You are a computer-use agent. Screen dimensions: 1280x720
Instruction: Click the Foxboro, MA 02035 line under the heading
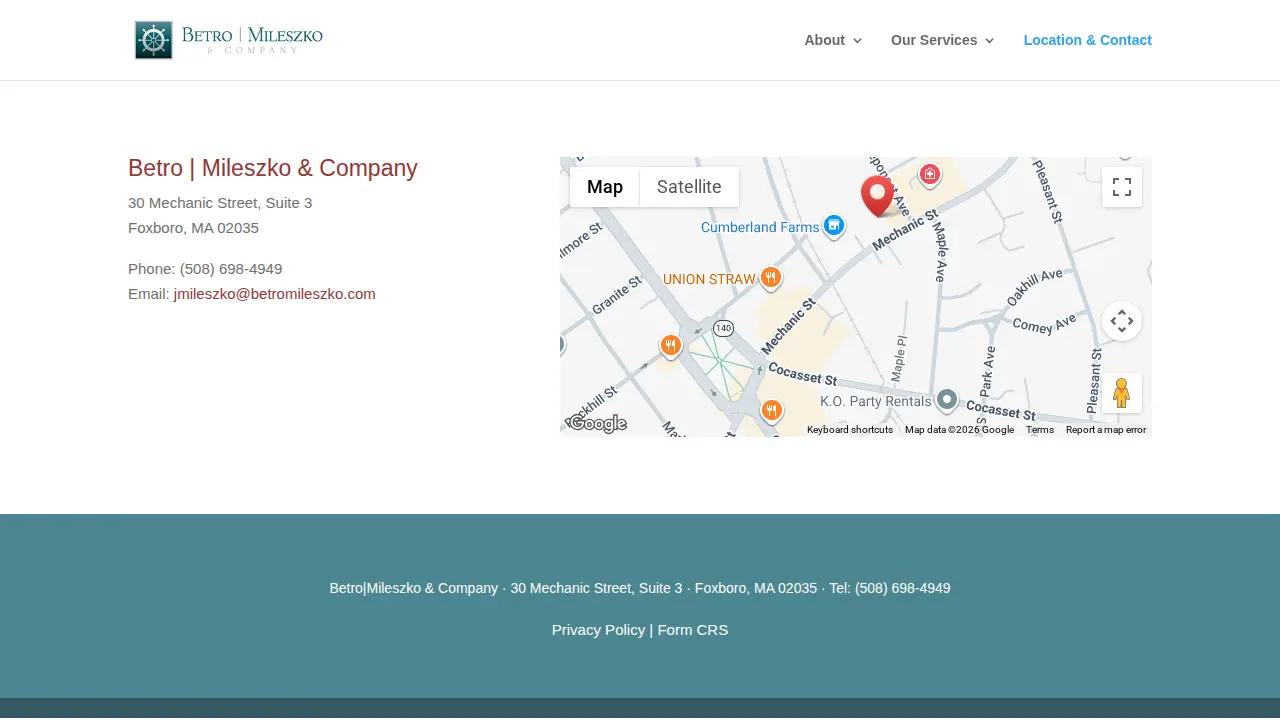(194, 228)
